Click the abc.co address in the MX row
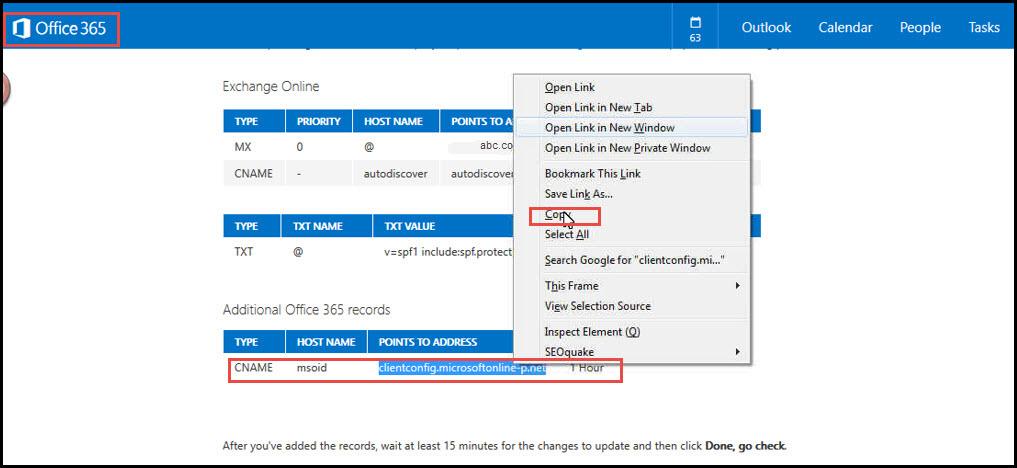Image resolution: width=1017 pixels, height=468 pixels. click(x=497, y=146)
